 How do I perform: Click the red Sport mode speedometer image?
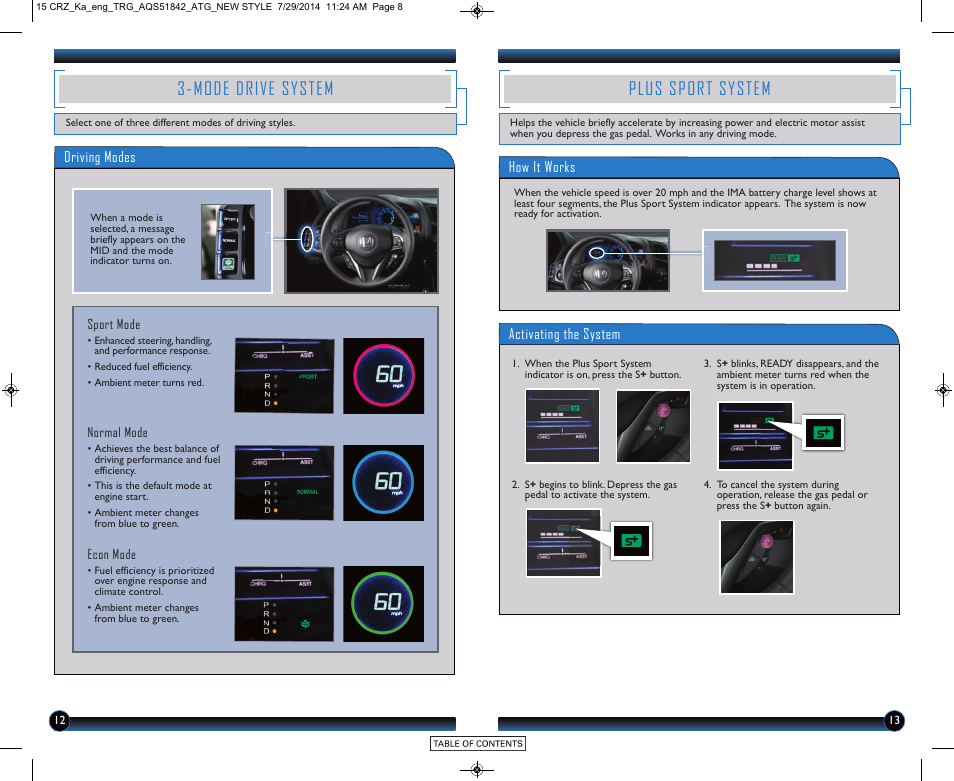(x=383, y=376)
